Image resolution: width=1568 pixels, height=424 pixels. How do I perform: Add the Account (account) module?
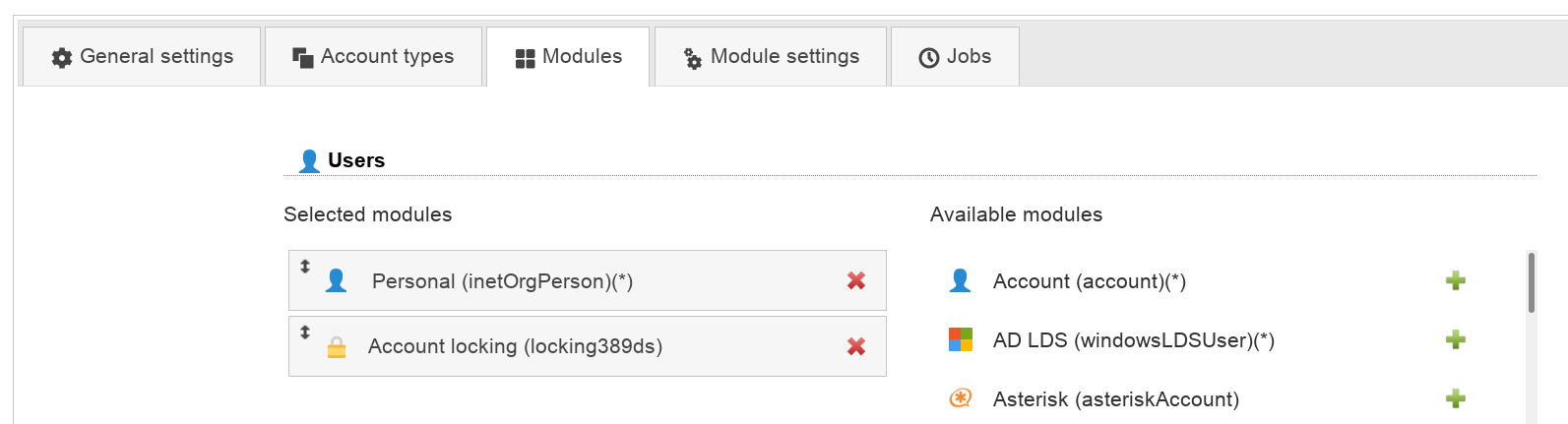(1455, 280)
